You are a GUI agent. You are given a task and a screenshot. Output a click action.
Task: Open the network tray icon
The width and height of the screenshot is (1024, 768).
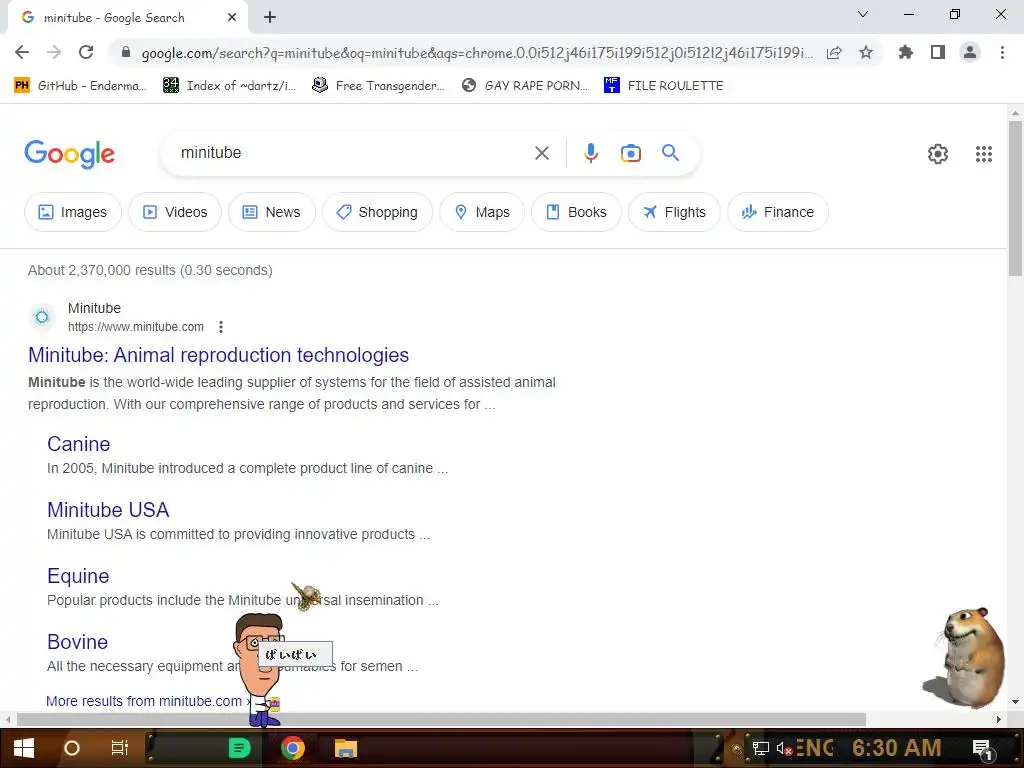click(760, 748)
